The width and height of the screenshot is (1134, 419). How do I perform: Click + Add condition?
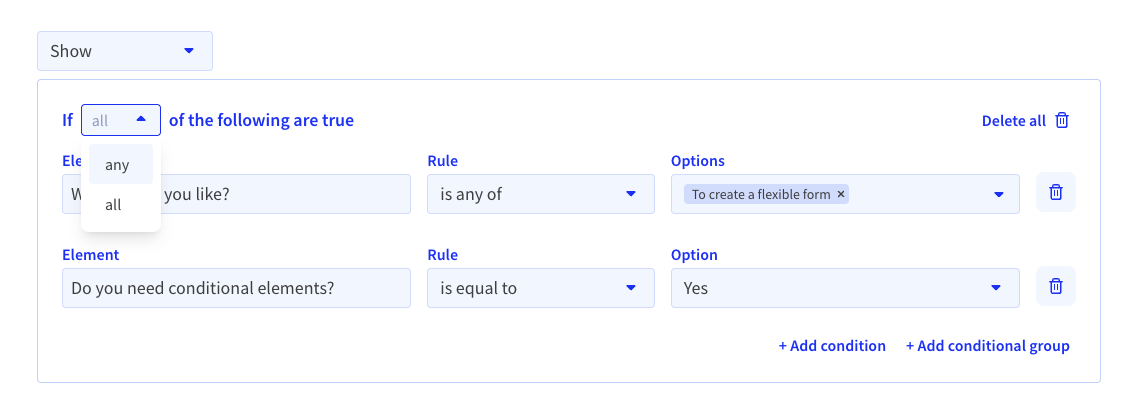832,346
